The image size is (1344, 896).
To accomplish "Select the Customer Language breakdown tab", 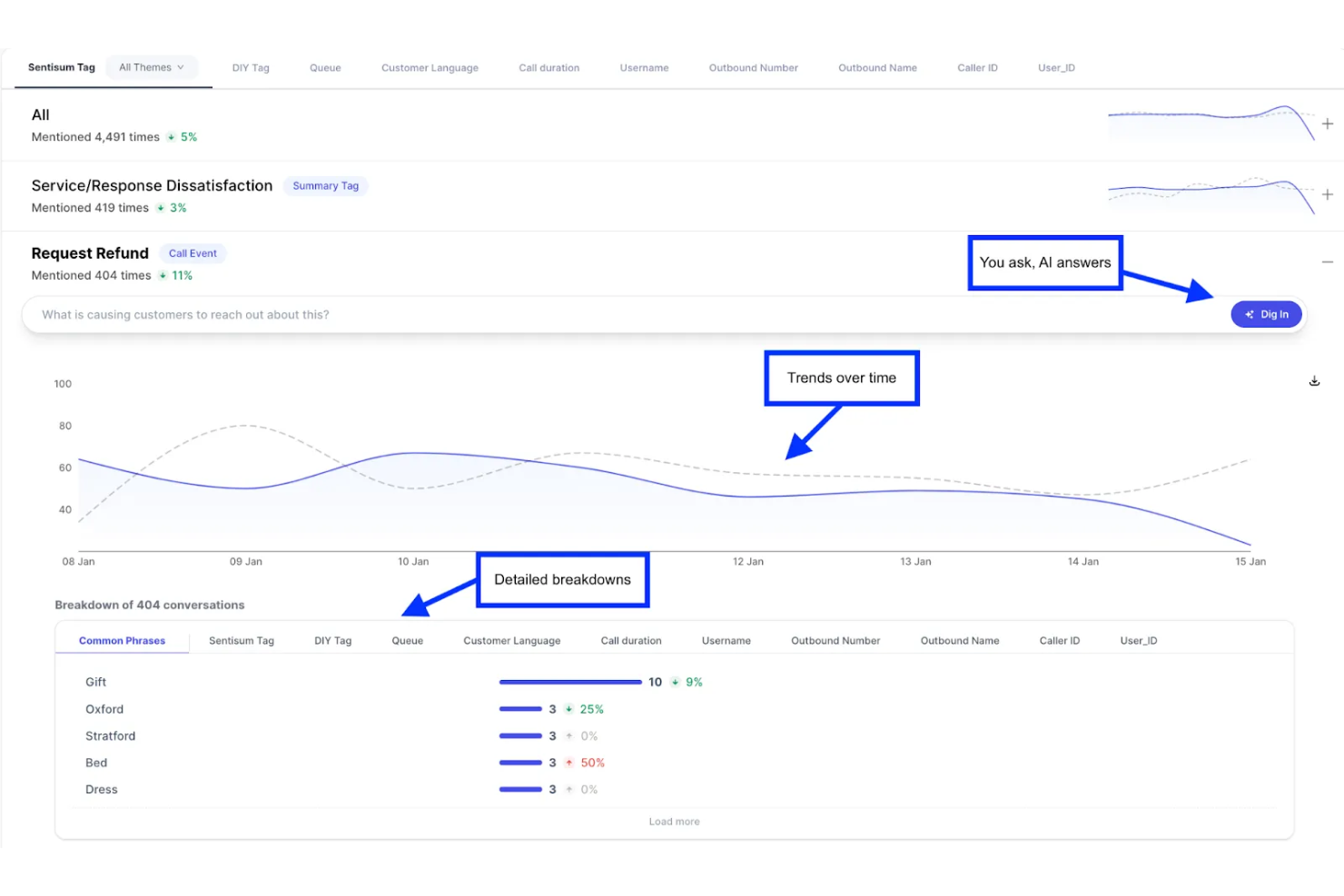I will [x=512, y=640].
